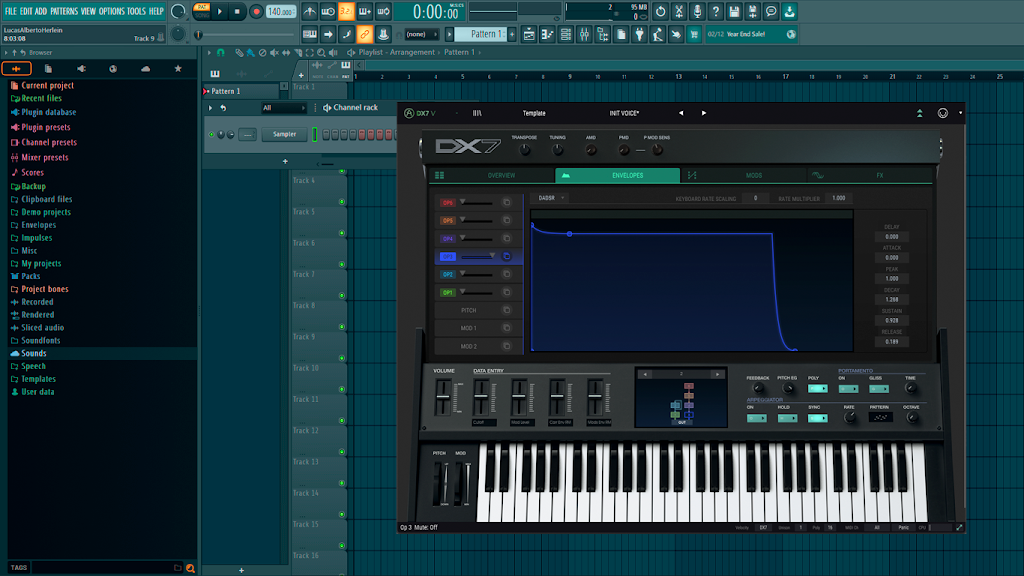Open the Channel rack view icon
Viewport: 1024px width, 576px height.
click(x=566, y=35)
